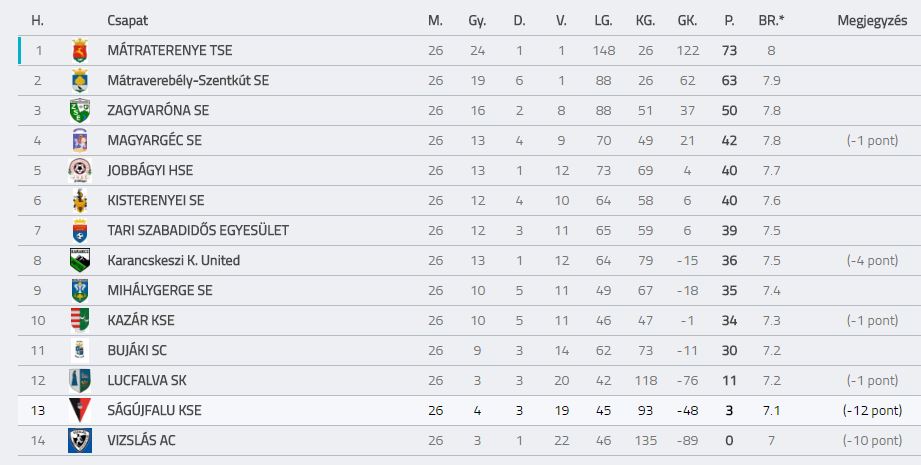921x465 pixels.
Task: Open the MAGYARGÉC SE team crest
Action: (x=80, y=140)
